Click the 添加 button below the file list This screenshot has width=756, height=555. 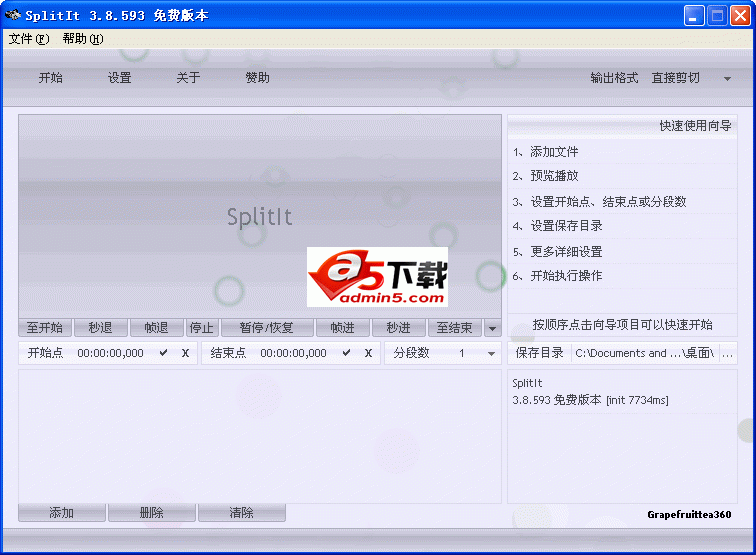[x=62, y=513]
